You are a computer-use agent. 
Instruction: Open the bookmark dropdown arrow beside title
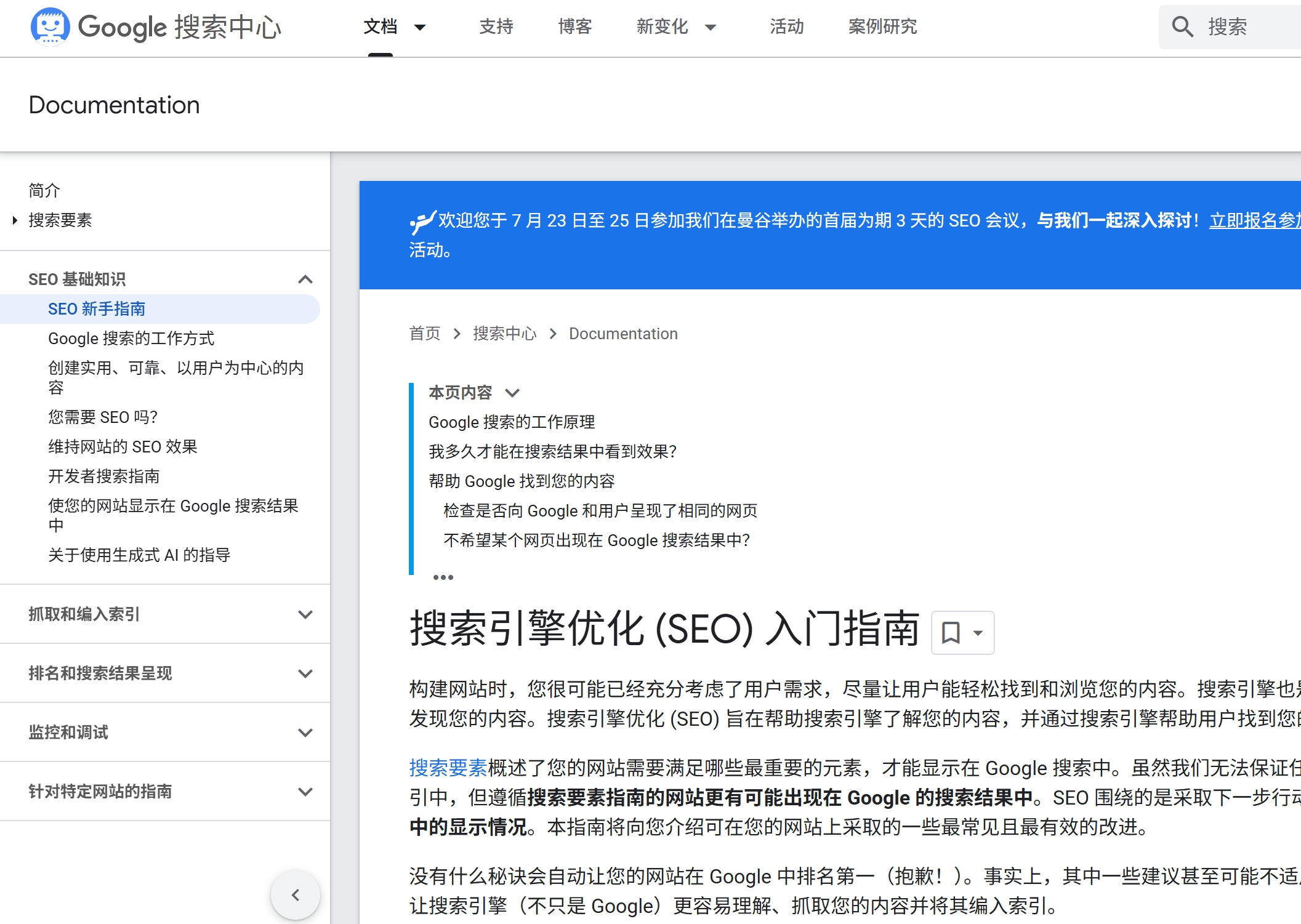click(x=978, y=633)
